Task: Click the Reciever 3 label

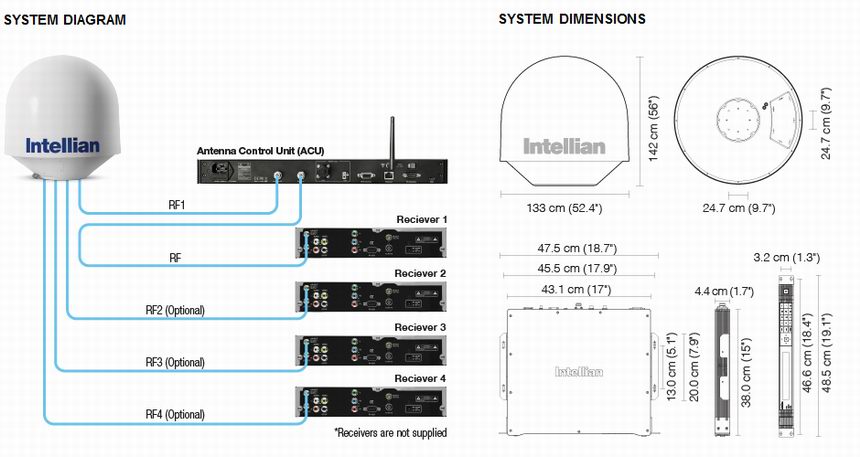Action: point(420,327)
